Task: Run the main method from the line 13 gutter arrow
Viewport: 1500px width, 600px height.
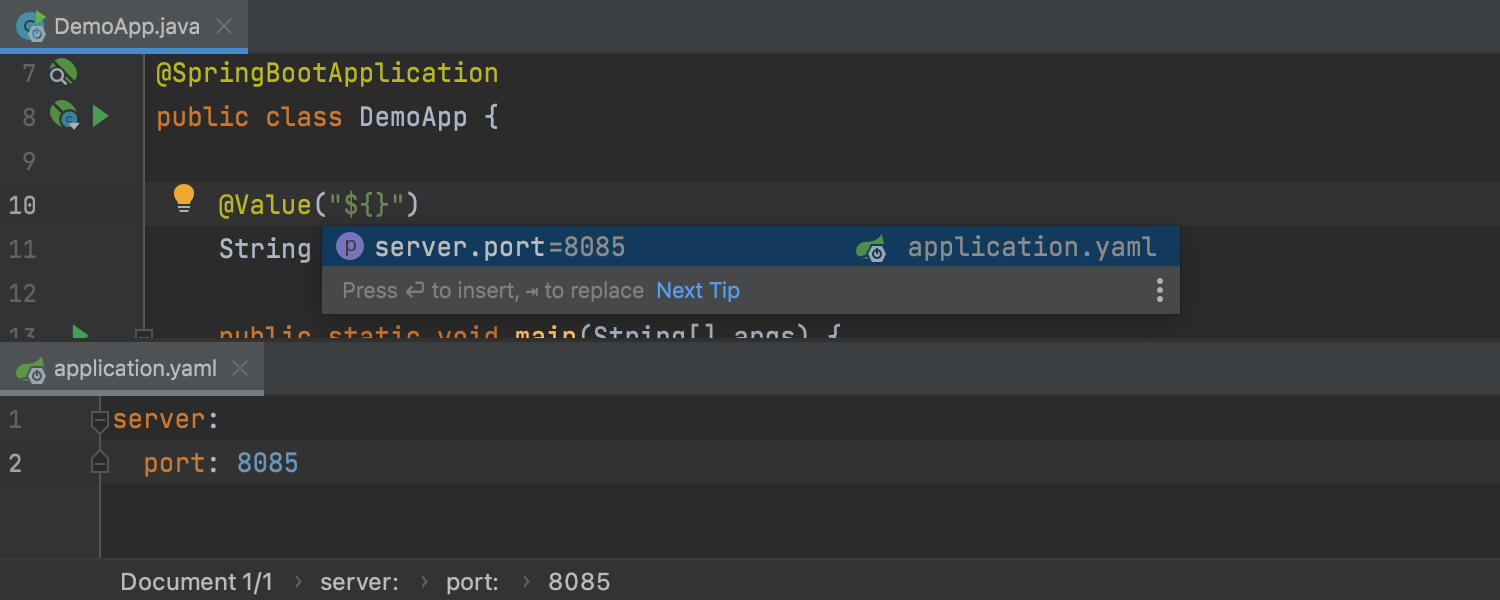Action: click(81, 333)
